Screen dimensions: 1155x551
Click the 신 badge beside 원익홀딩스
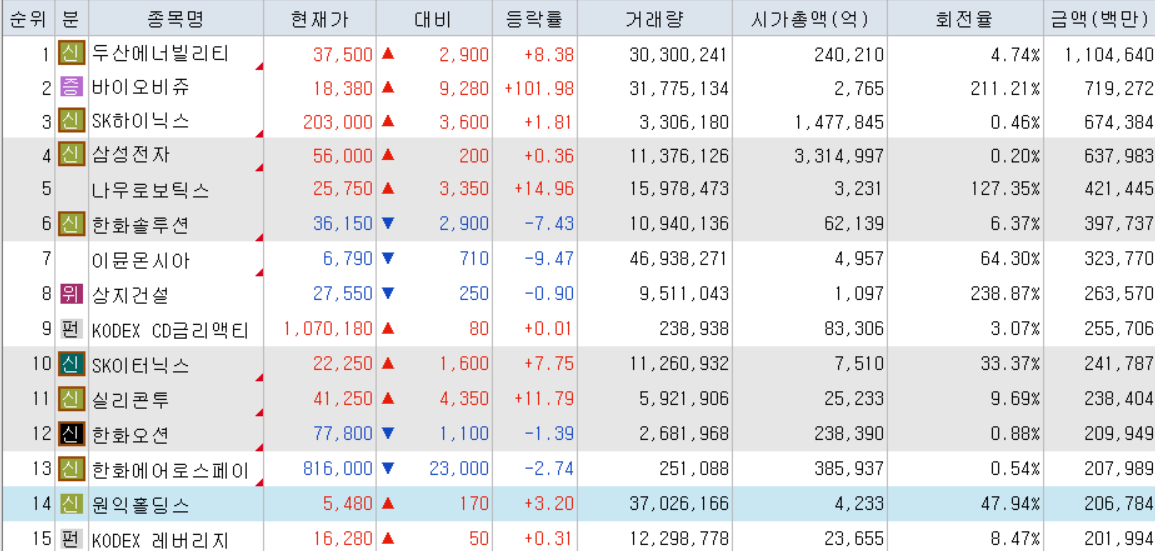(71, 503)
